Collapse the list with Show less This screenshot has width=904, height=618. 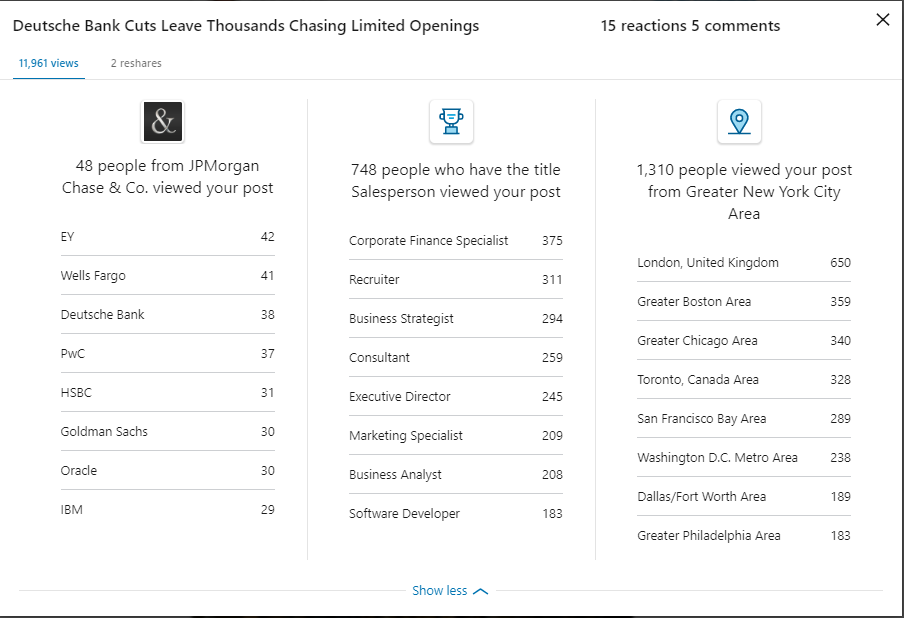[x=440, y=591]
